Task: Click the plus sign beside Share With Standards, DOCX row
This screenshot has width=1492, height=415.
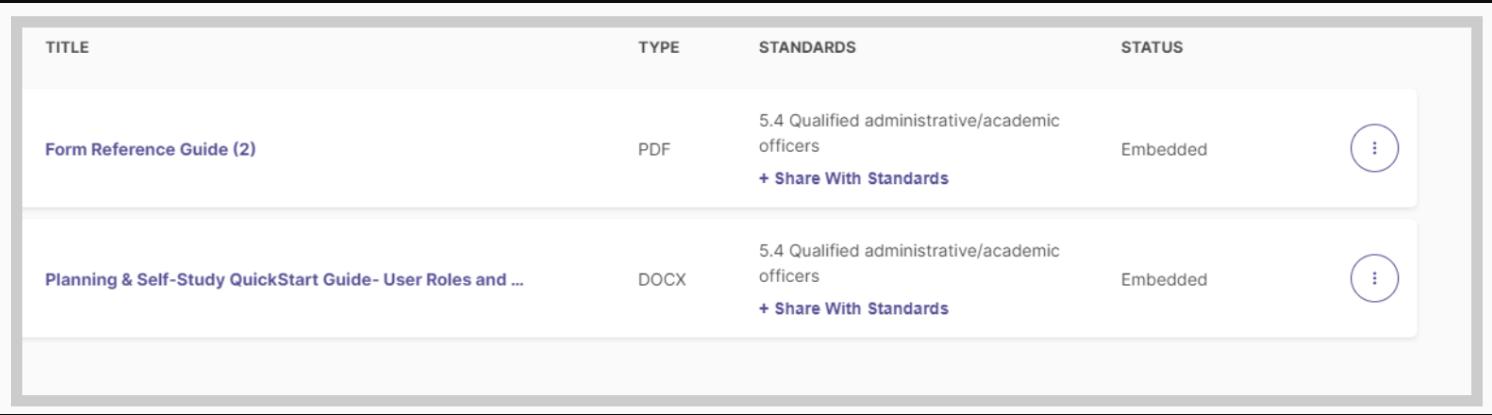Action: pyautogui.click(x=764, y=309)
